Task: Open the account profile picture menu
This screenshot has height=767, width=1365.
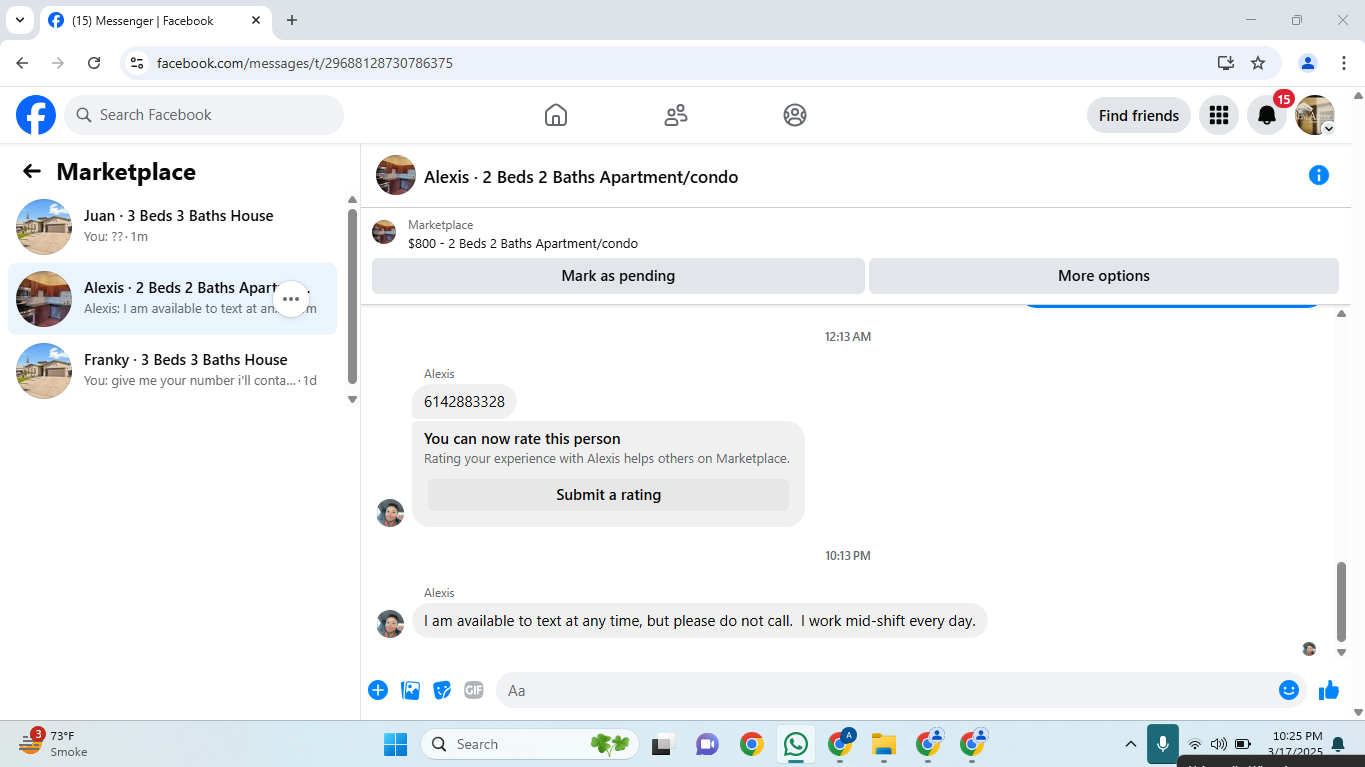Action: (x=1315, y=115)
